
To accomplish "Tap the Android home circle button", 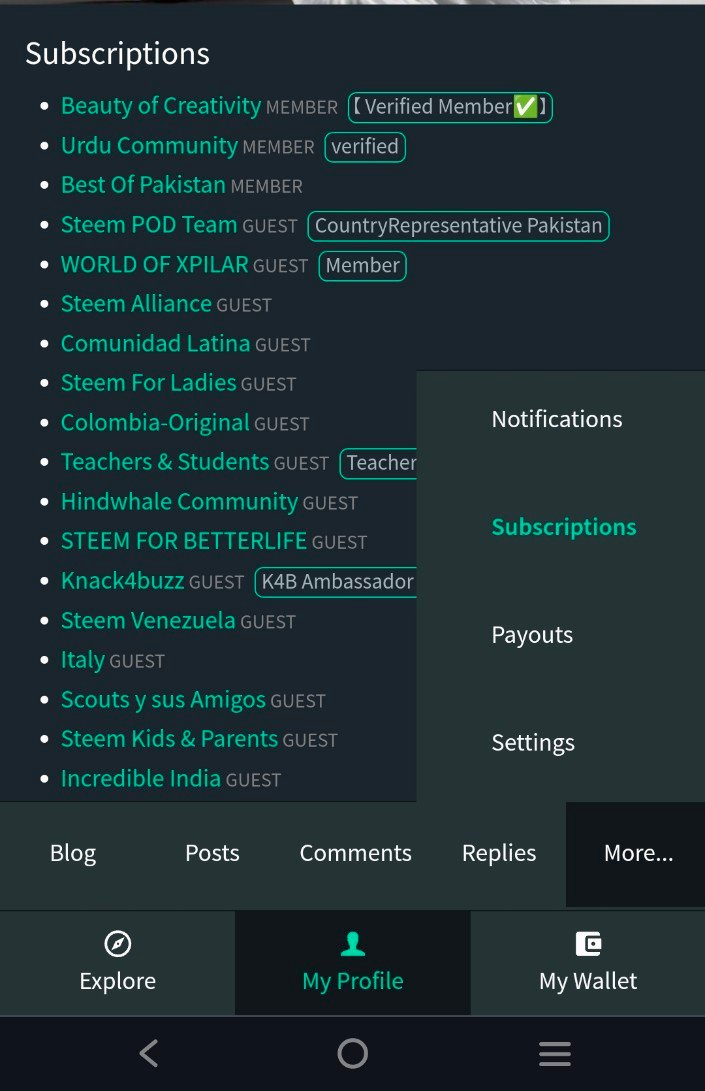I will (353, 1053).
